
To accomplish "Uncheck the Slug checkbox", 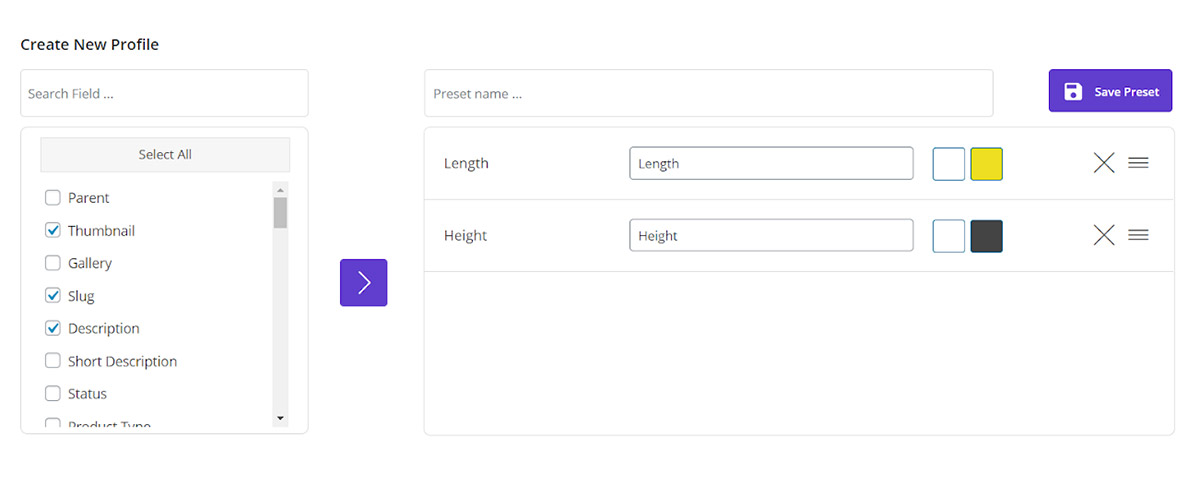I will point(53,296).
